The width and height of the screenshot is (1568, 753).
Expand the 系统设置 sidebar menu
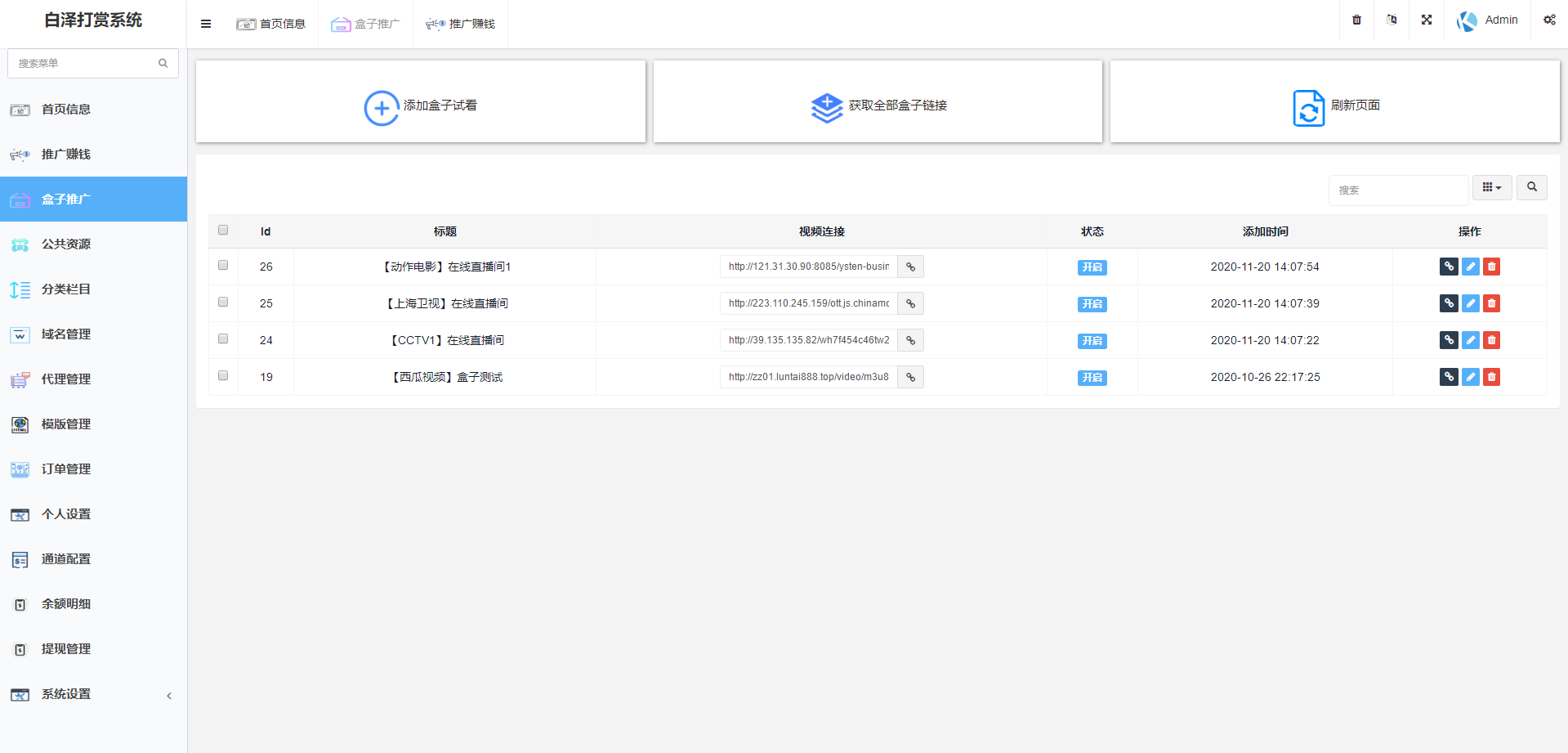tap(93, 694)
